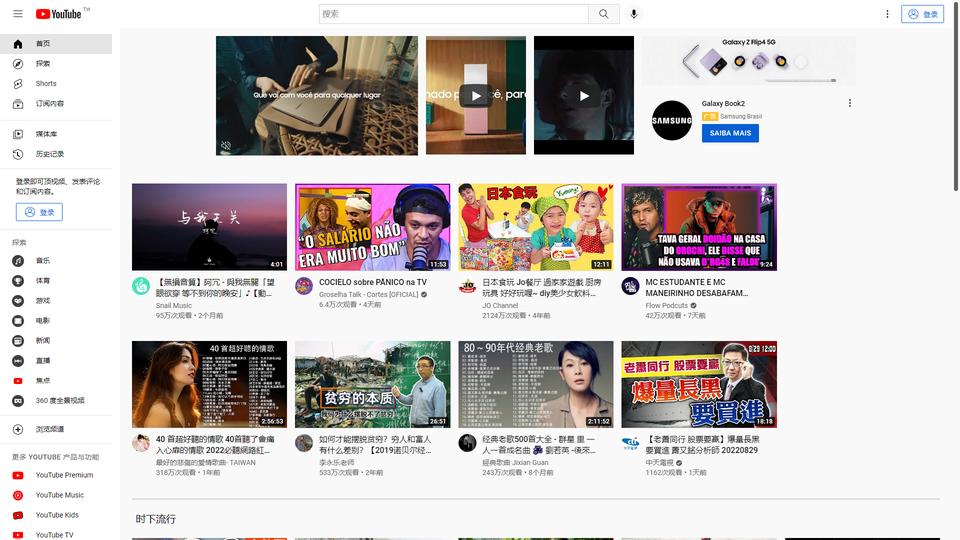The image size is (960, 540).
Task: Open 历史记录 history in sidebar
Action: tap(56, 154)
